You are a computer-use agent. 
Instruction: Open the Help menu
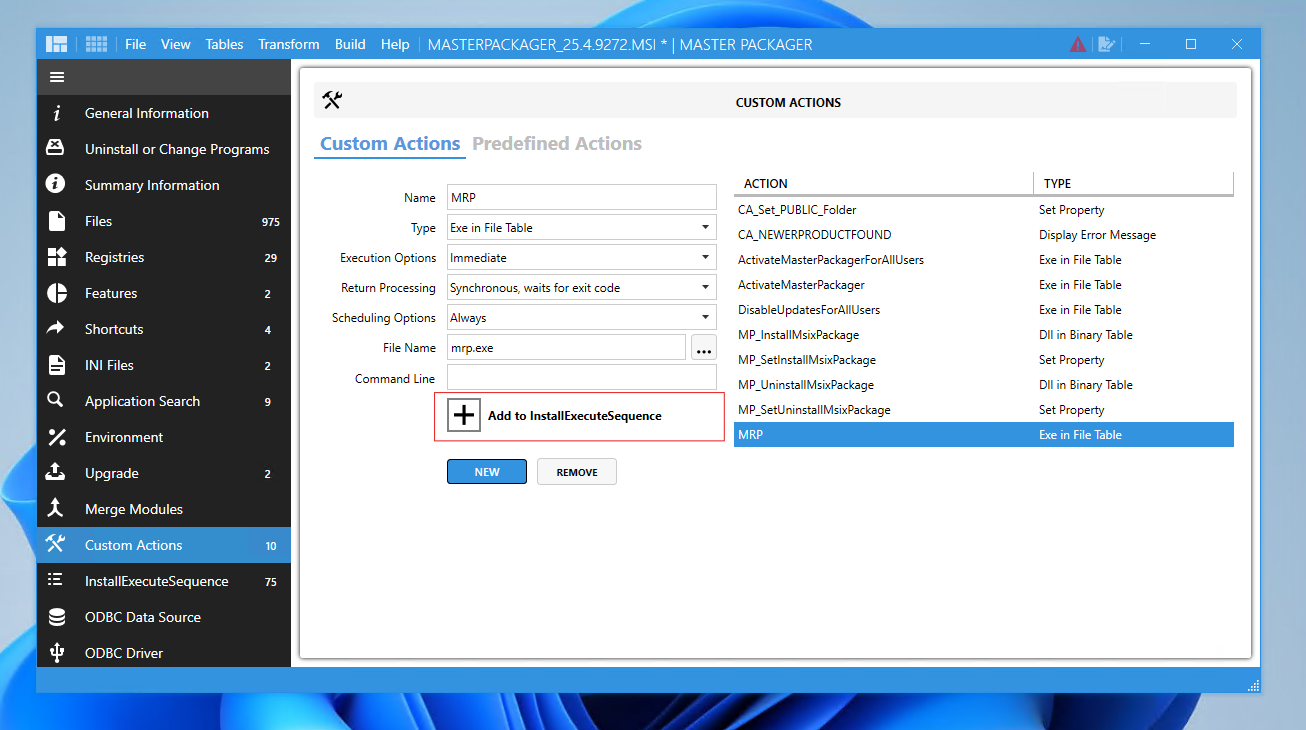[x=395, y=44]
